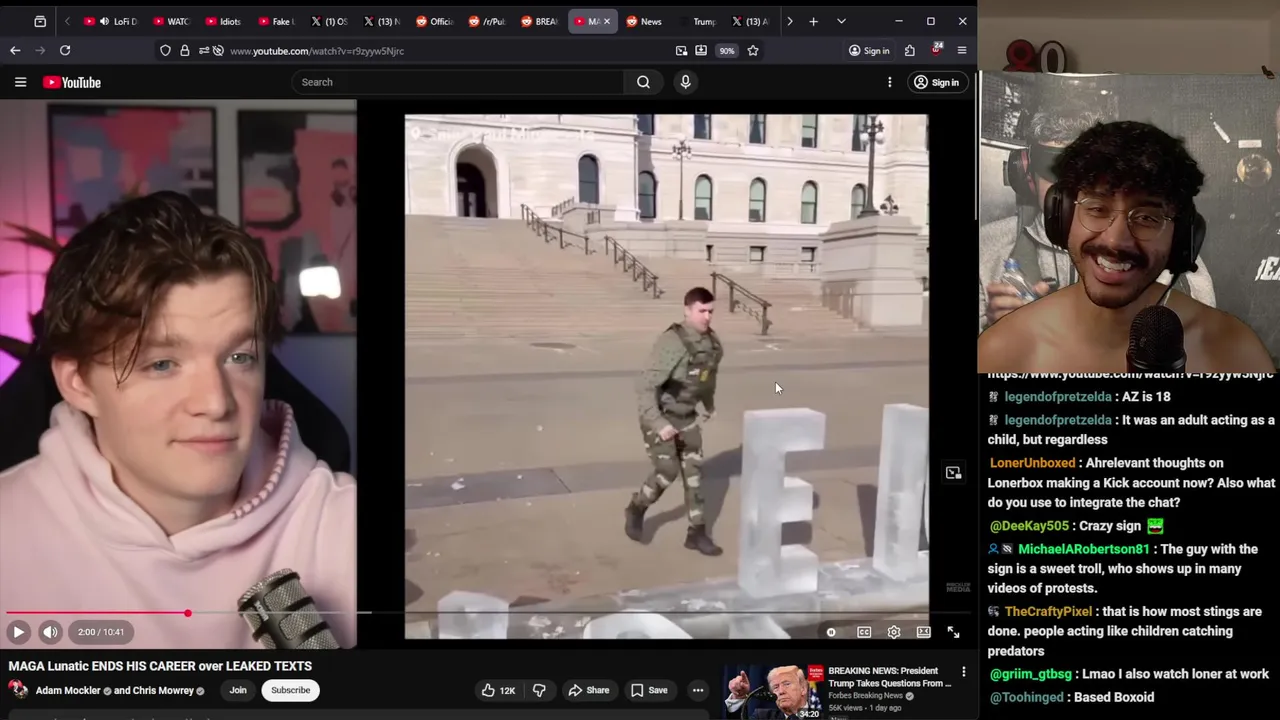Dislike the video
The height and width of the screenshot is (720, 1280).
(x=539, y=690)
